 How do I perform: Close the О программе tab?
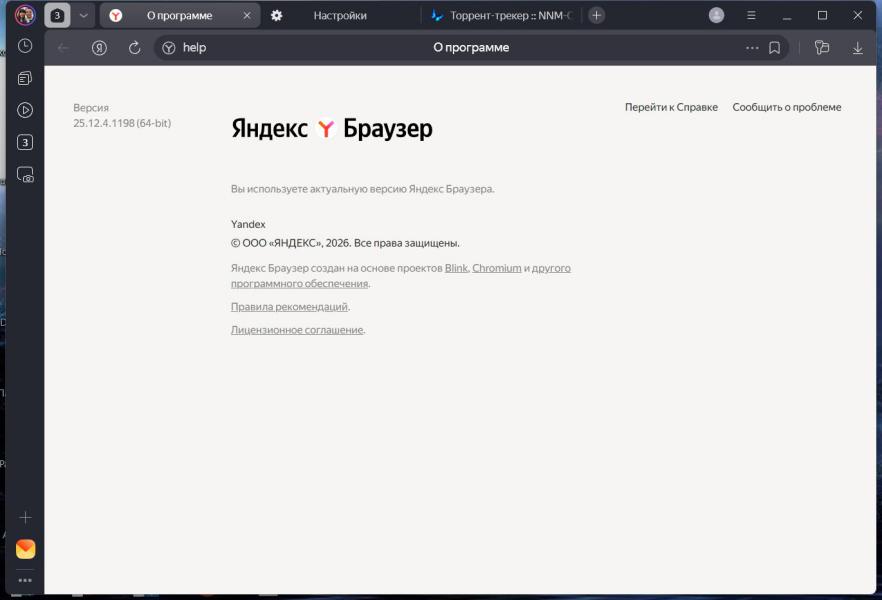click(x=247, y=15)
